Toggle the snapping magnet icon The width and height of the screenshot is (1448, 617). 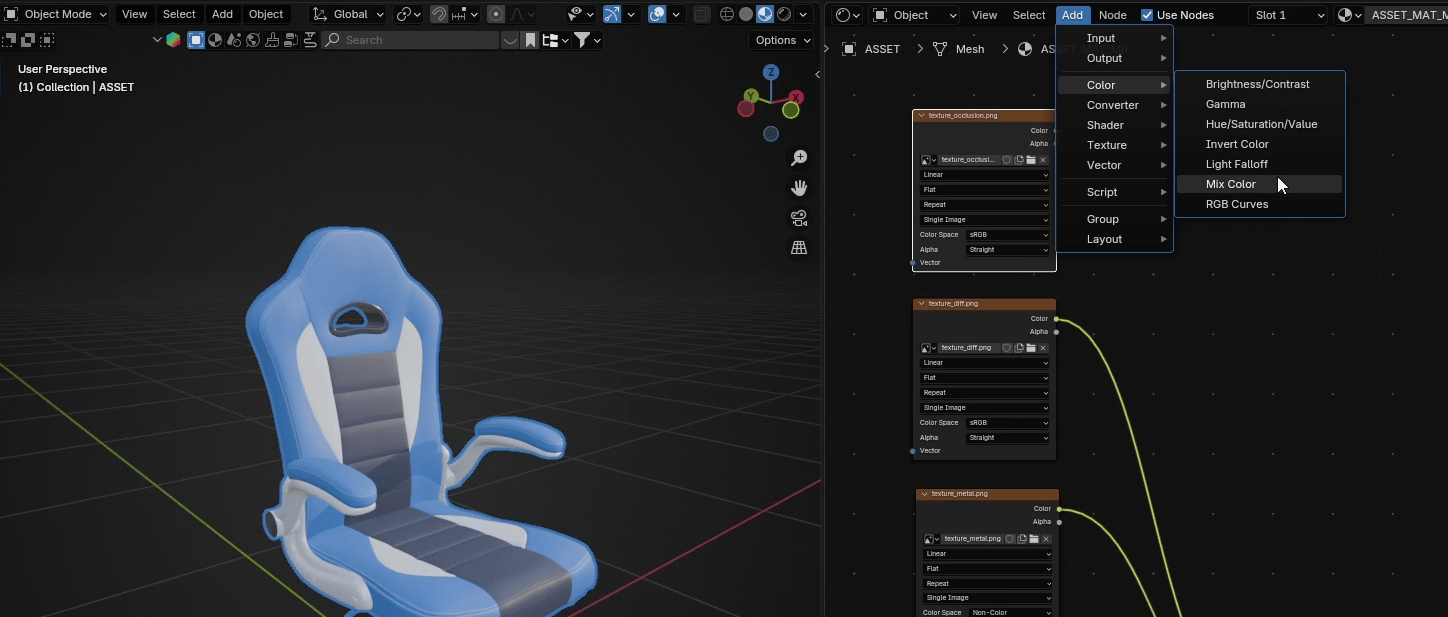point(438,14)
